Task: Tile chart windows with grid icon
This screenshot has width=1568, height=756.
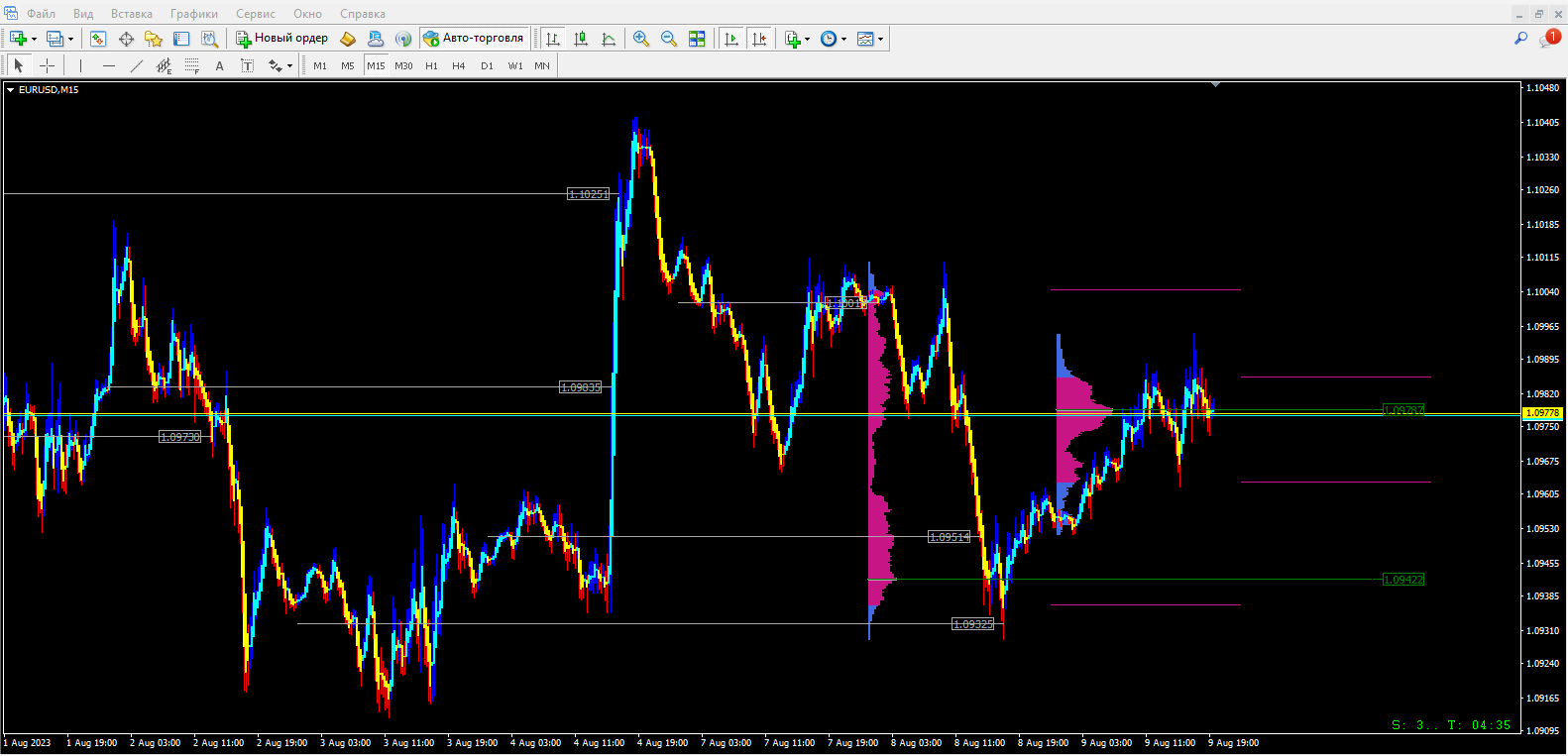Action: point(697,39)
